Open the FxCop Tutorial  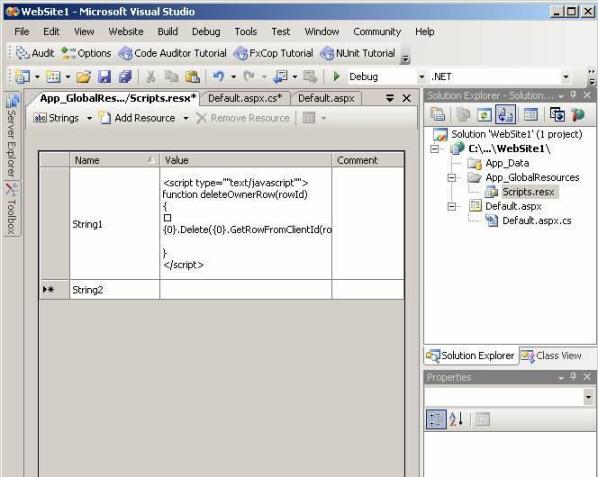point(273,53)
